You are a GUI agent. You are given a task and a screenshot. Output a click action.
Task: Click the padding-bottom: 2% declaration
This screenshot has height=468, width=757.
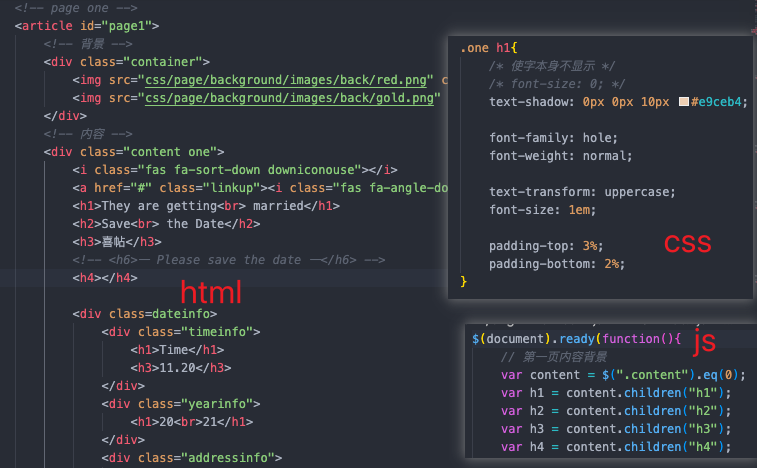pyautogui.click(x=556, y=263)
